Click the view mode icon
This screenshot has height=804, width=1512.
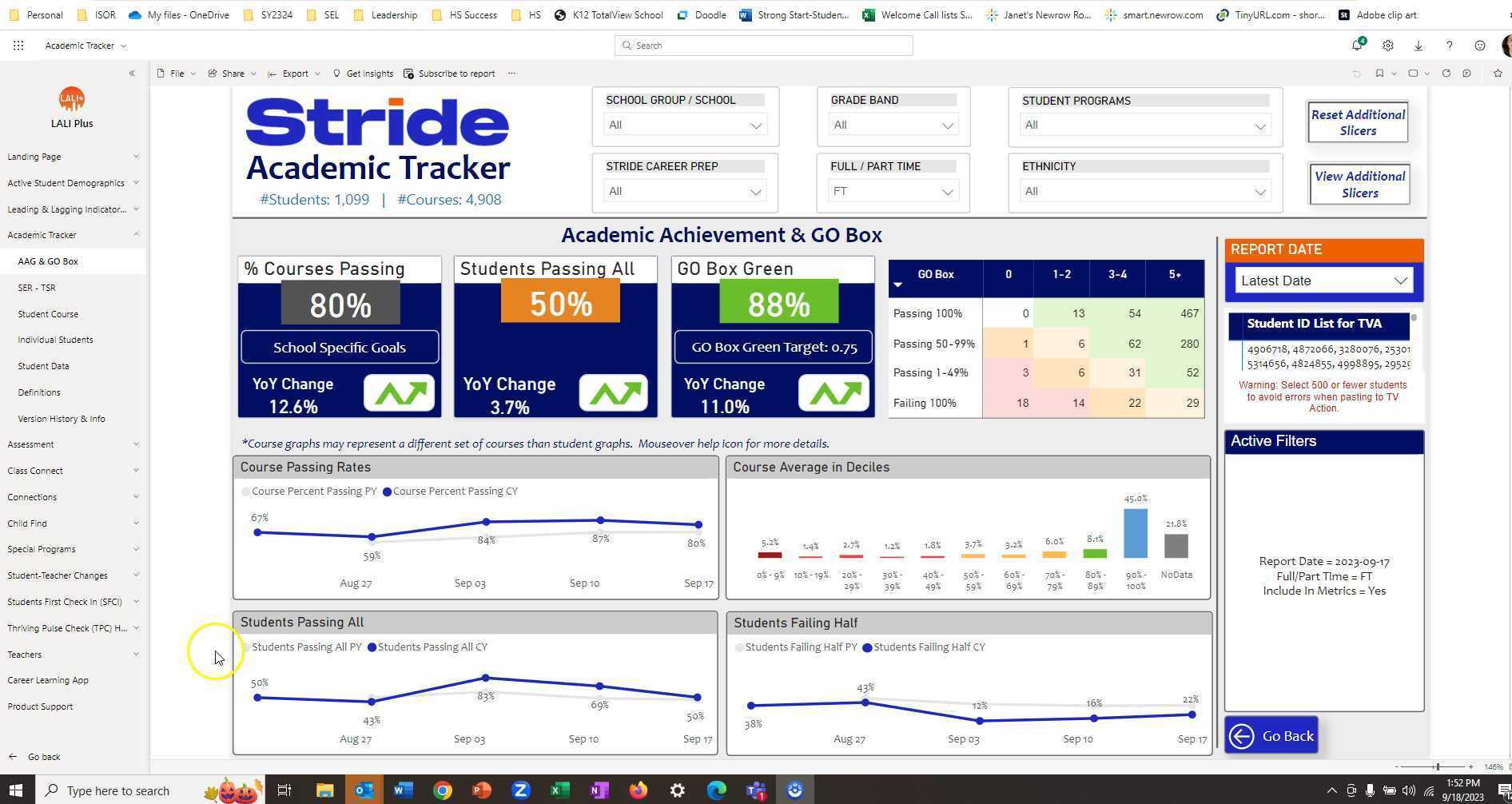coord(1413,74)
